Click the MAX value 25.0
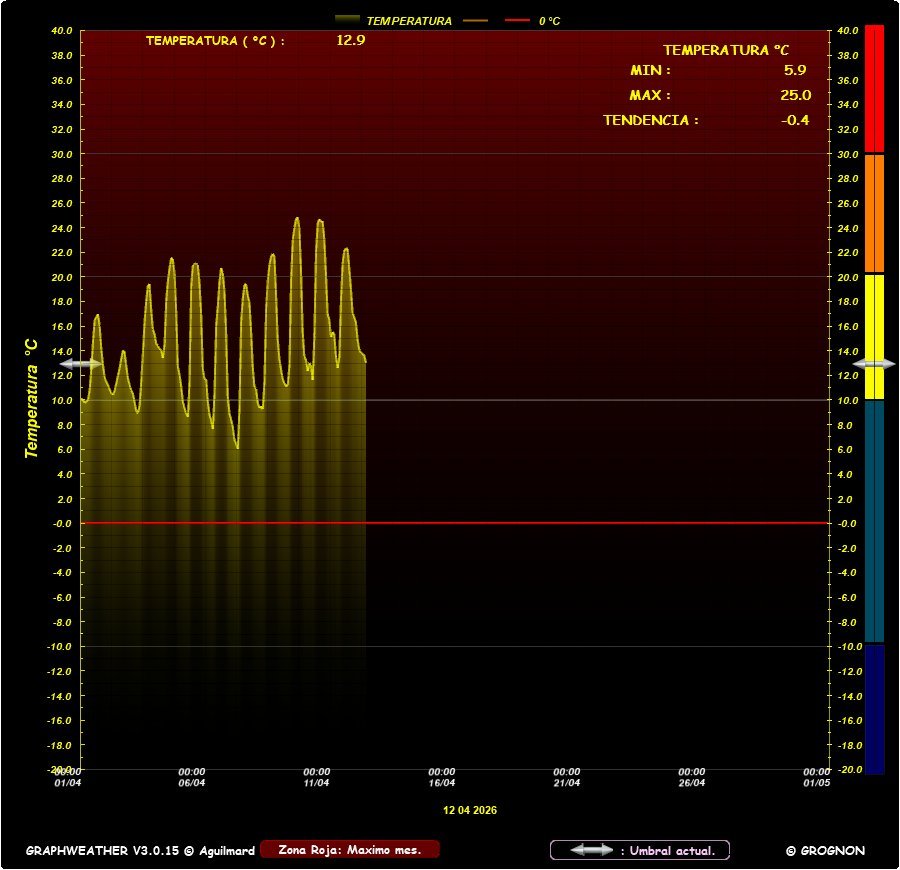The height and width of the screenshot is (870, 900). pos(795,96)
